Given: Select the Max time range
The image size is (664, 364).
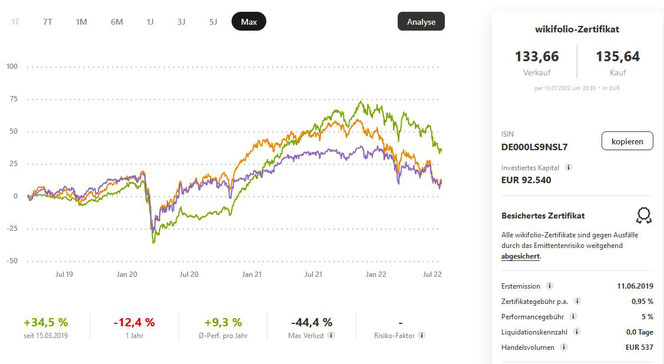Looking at the screenshot, I should [249, 22].
